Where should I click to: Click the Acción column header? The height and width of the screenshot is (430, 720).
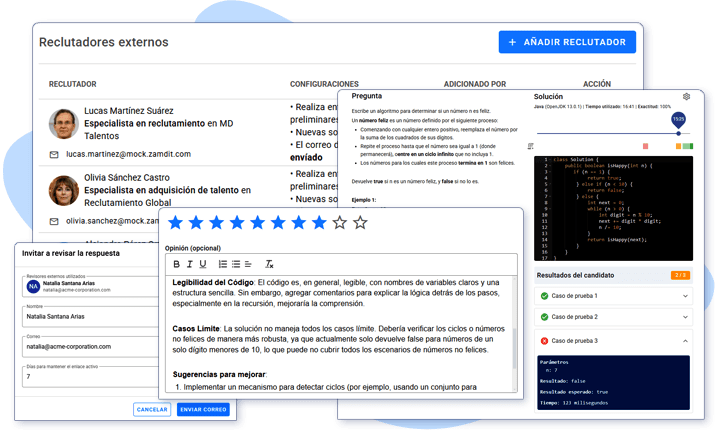coord(597,84)
